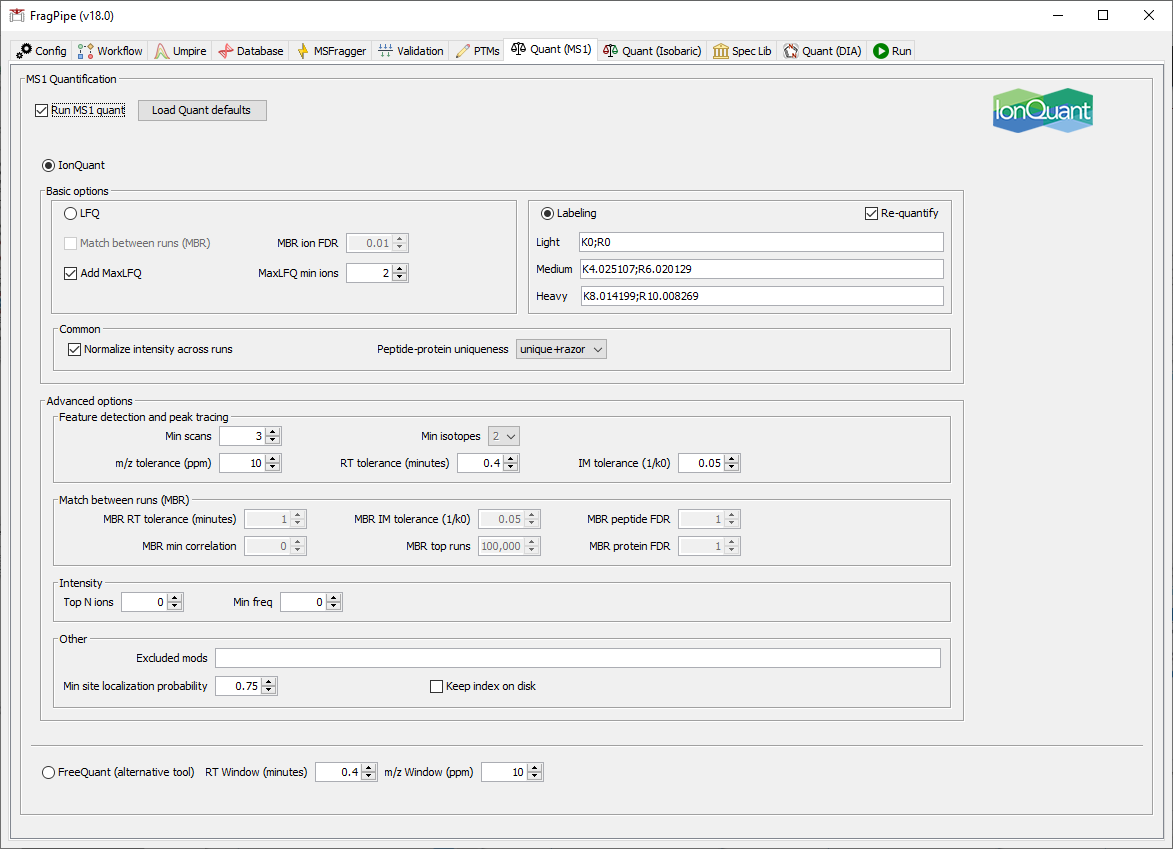Click the Workflow tab icon
The width and height of the screenshot is (1173, 849).
tap(85, 51)
